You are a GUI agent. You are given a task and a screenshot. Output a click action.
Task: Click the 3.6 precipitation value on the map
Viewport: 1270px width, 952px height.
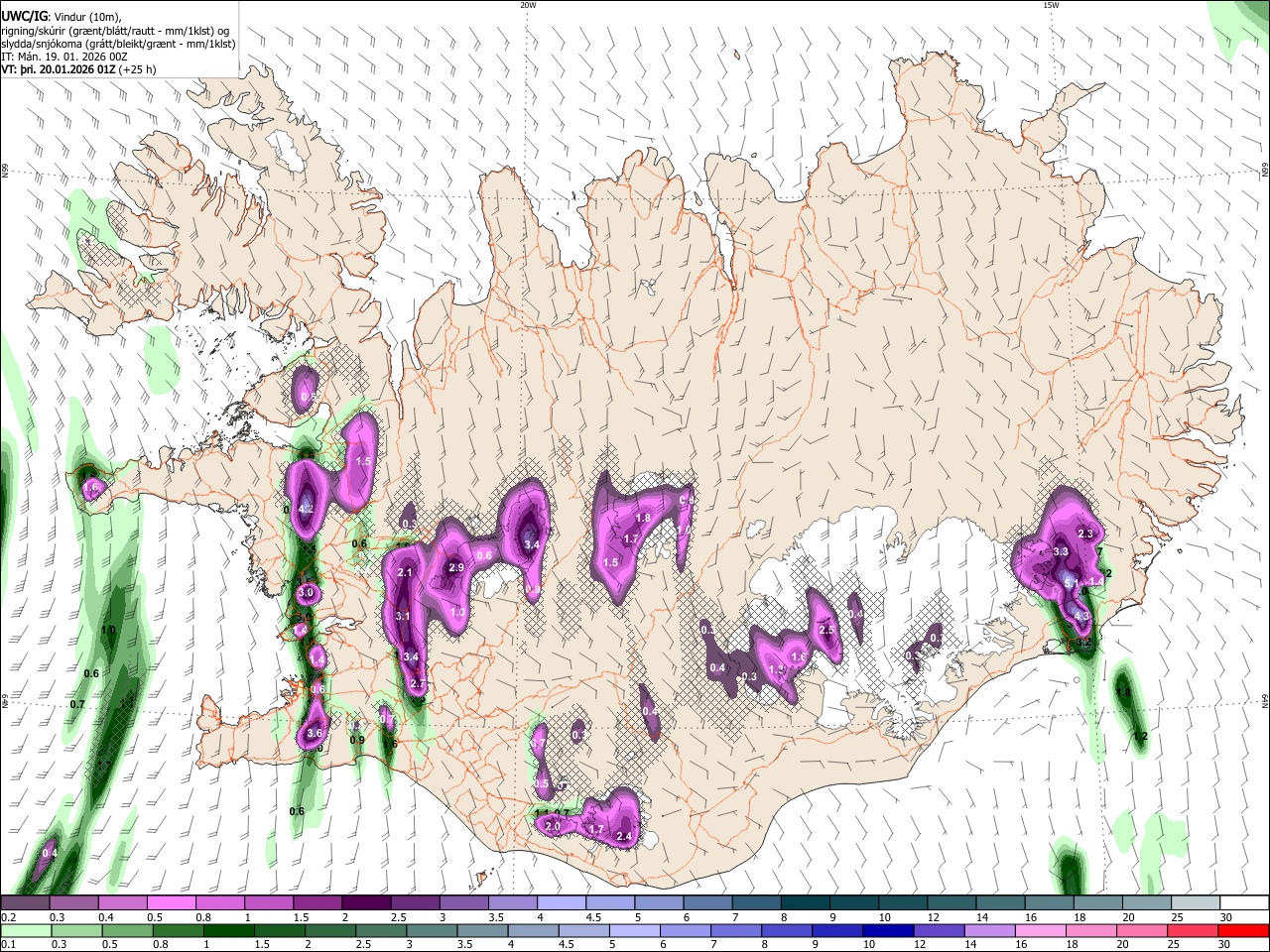point(315,733)
